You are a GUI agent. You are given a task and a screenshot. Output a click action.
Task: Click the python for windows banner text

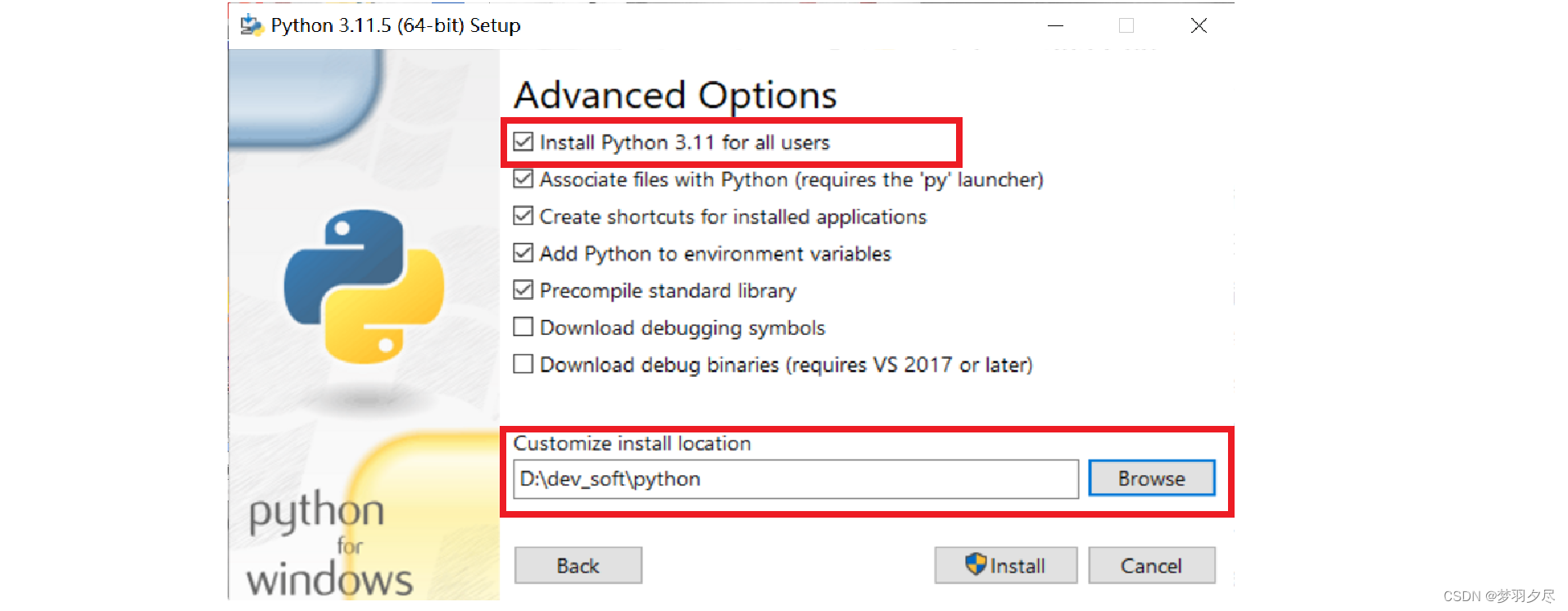pos(329,545)
